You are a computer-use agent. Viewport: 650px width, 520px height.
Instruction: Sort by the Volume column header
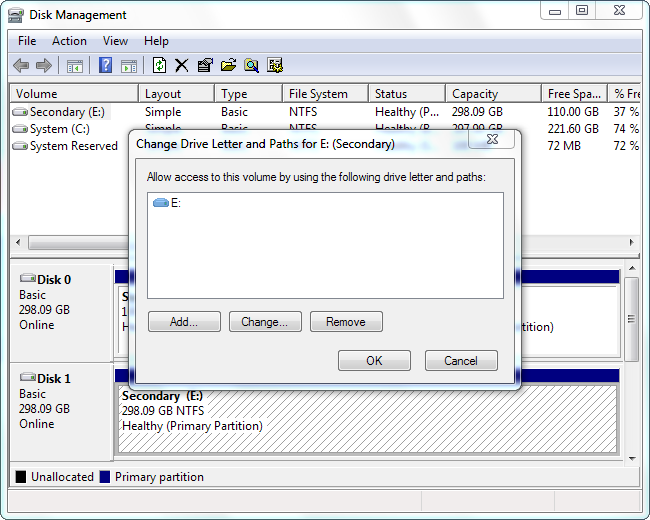74,94
